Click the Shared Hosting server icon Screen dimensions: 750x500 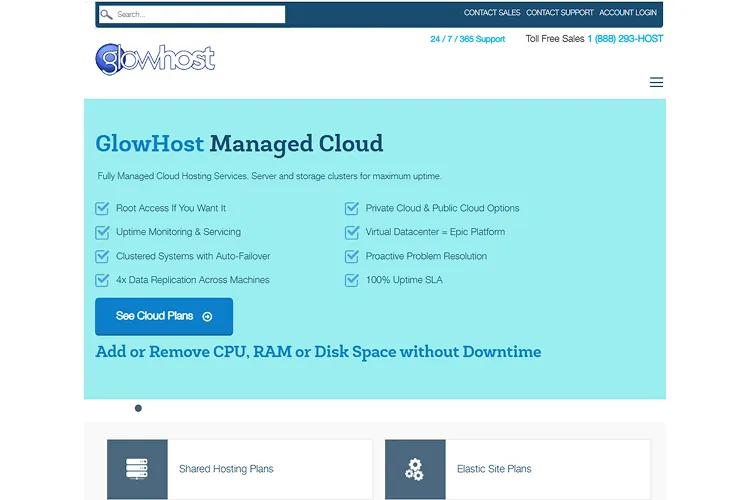[x=137, y=469]
